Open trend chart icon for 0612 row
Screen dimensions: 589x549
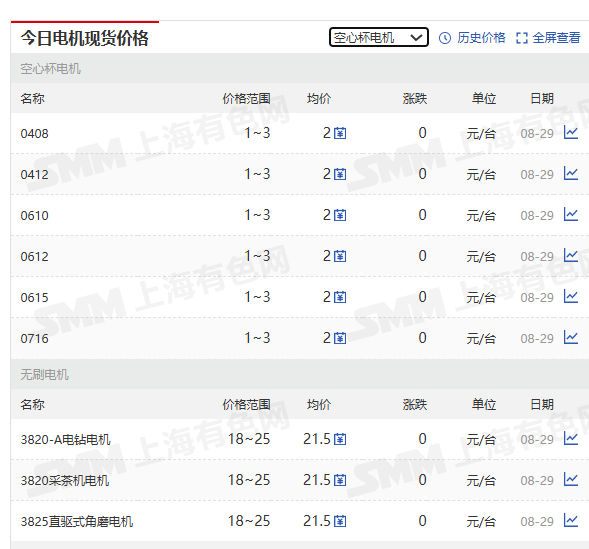coord(571,256)
